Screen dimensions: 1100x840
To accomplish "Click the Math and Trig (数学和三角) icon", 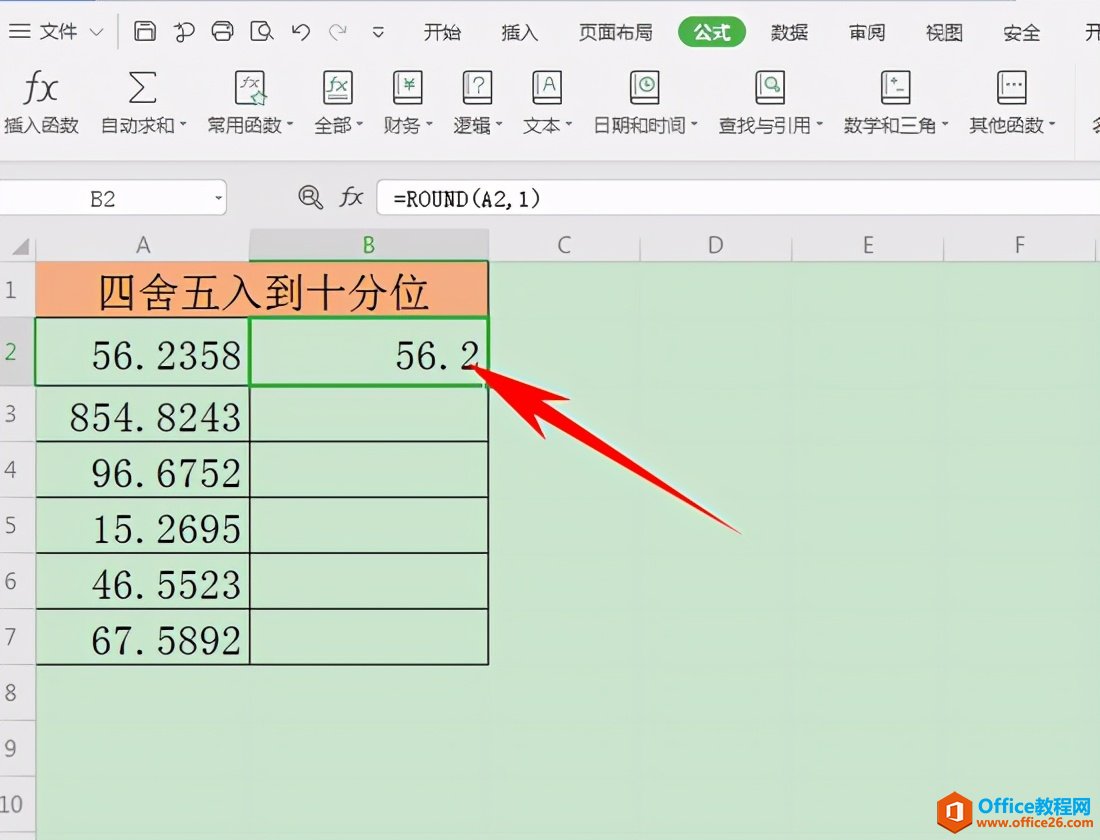I will pos(895,90).
